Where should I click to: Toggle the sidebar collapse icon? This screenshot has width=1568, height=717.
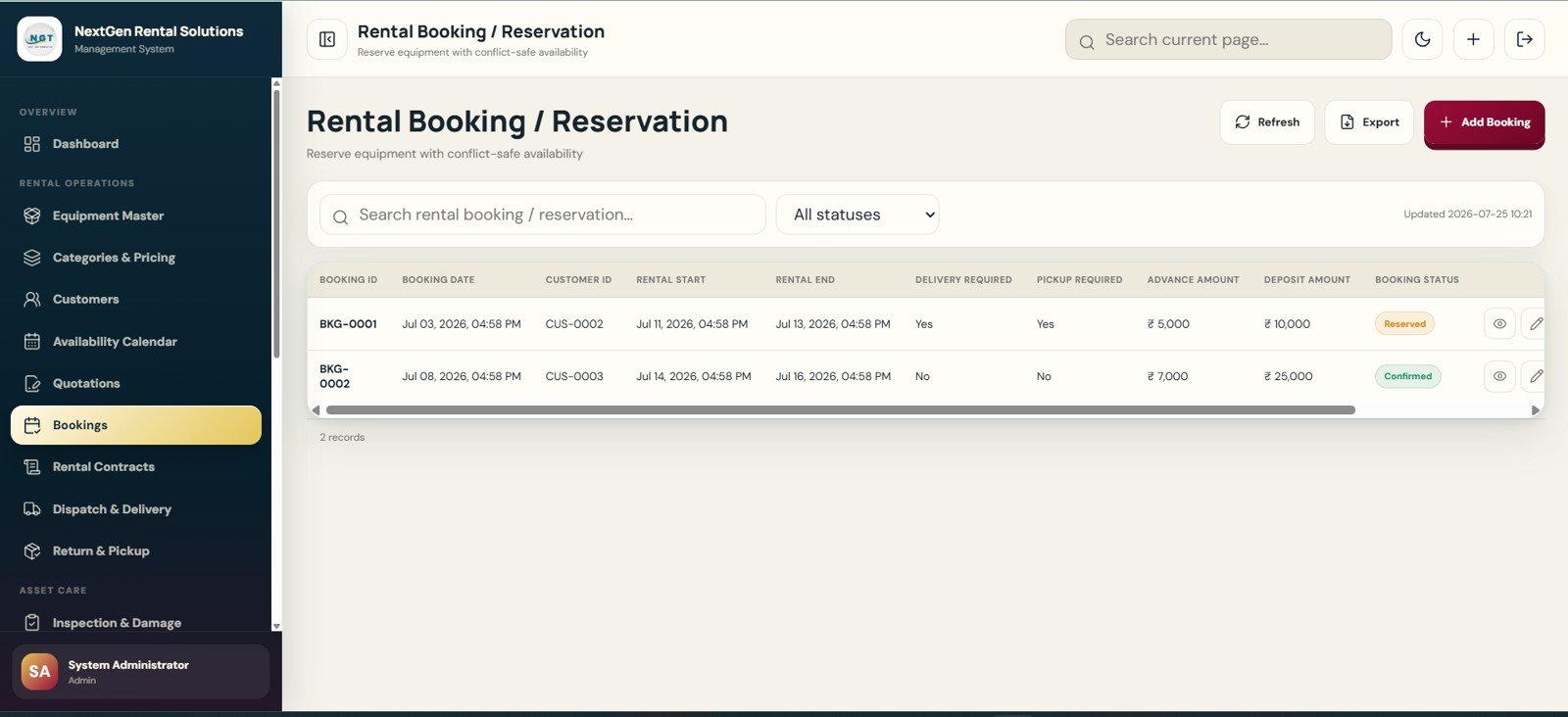pyautogui.click(x=327, y=39)
